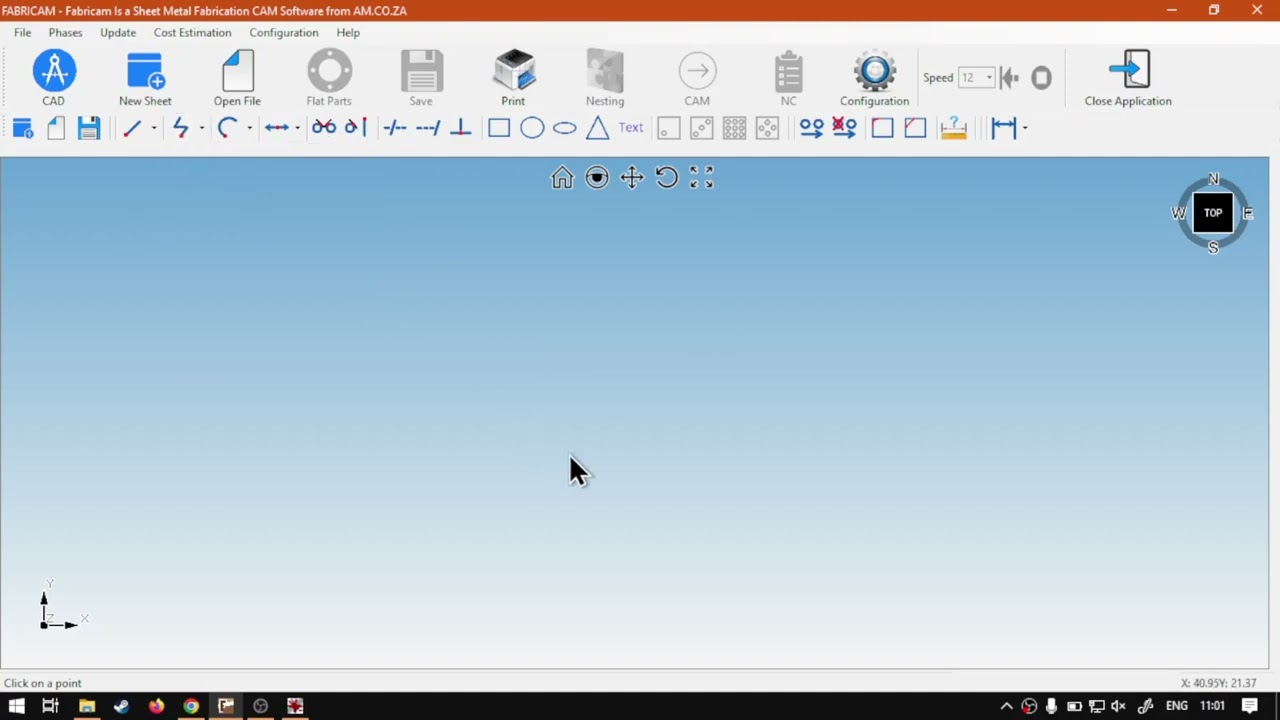
Task: Click the circular hole pattern tool
Action: [x=768, y=128]
